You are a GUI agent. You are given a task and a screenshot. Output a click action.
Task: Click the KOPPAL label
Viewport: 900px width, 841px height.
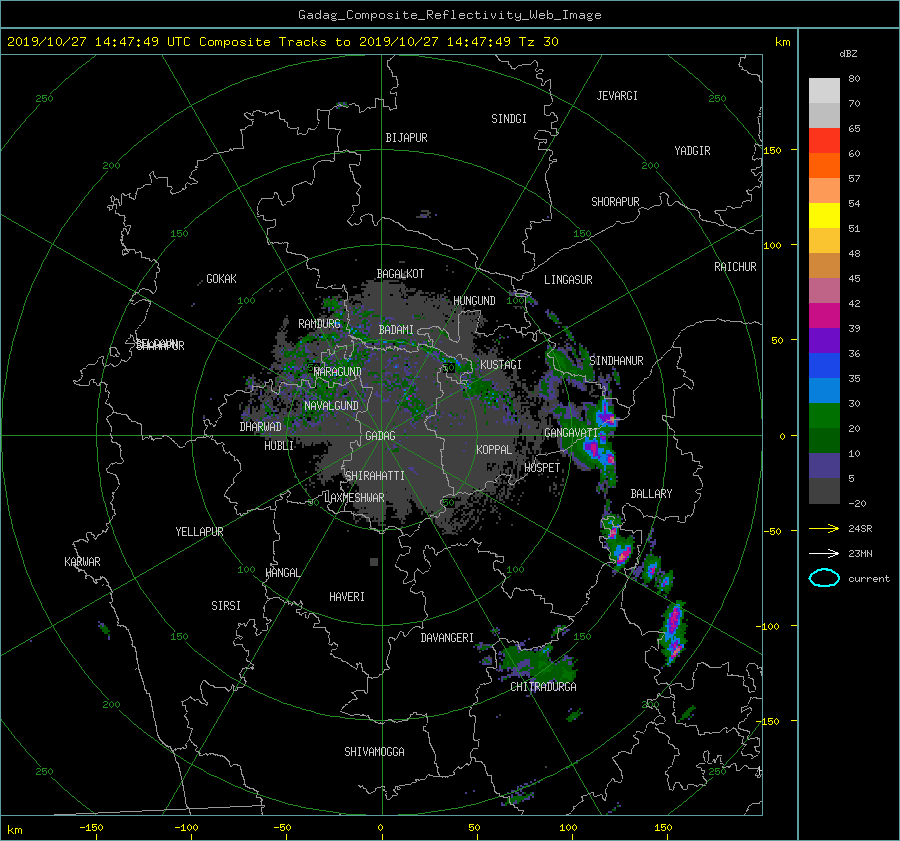494,450
